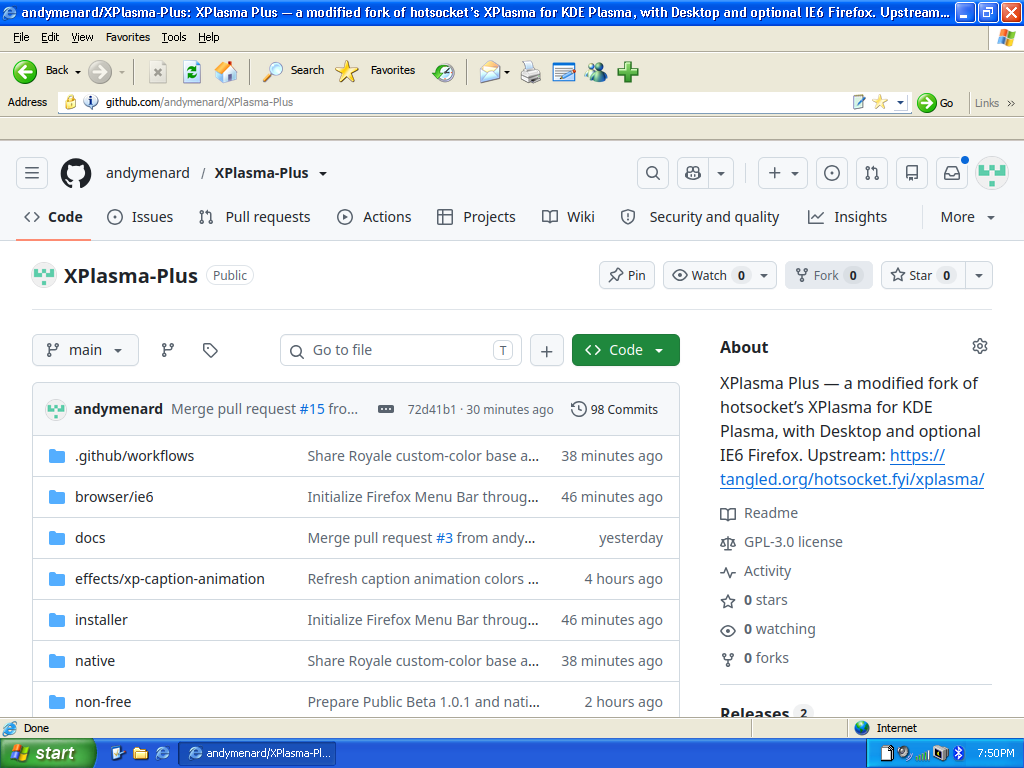Open Search with the magnifier icon

click(272, 71)
